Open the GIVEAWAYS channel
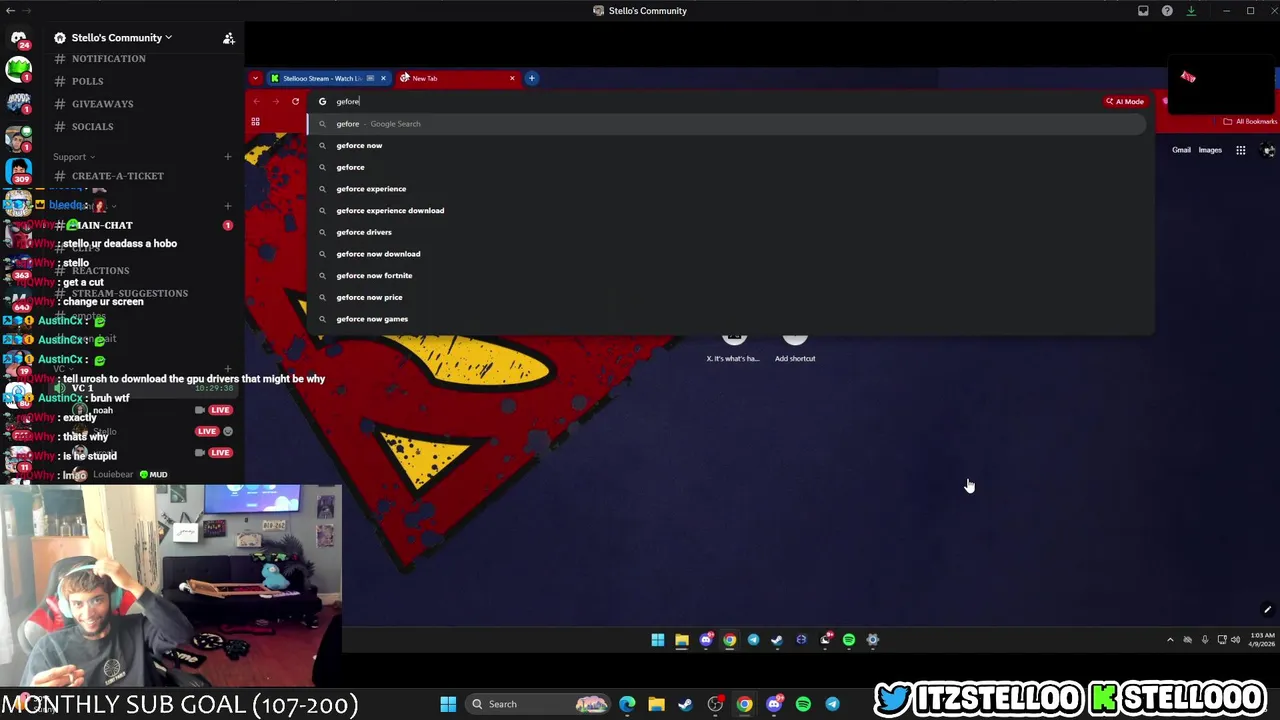The height and width of the screenshot is (720, 1280). click(x=102, y=104)
